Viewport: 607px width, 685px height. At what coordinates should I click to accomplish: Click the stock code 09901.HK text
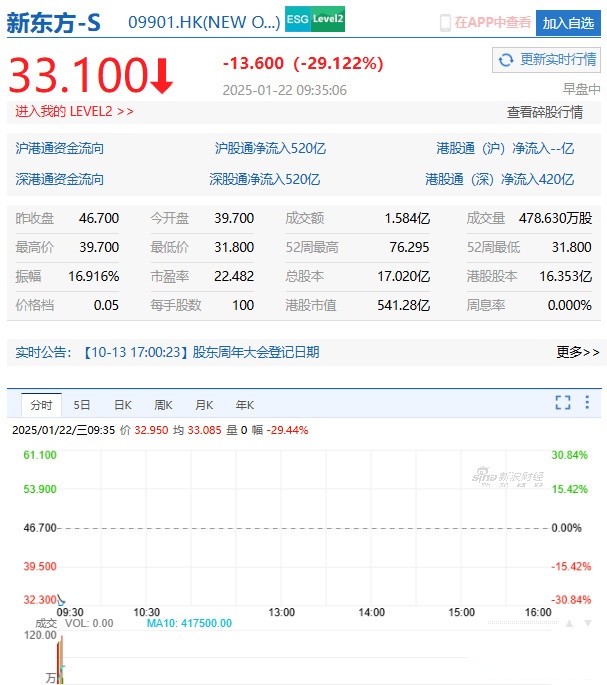pyautogui.click(x=204, y=22)
